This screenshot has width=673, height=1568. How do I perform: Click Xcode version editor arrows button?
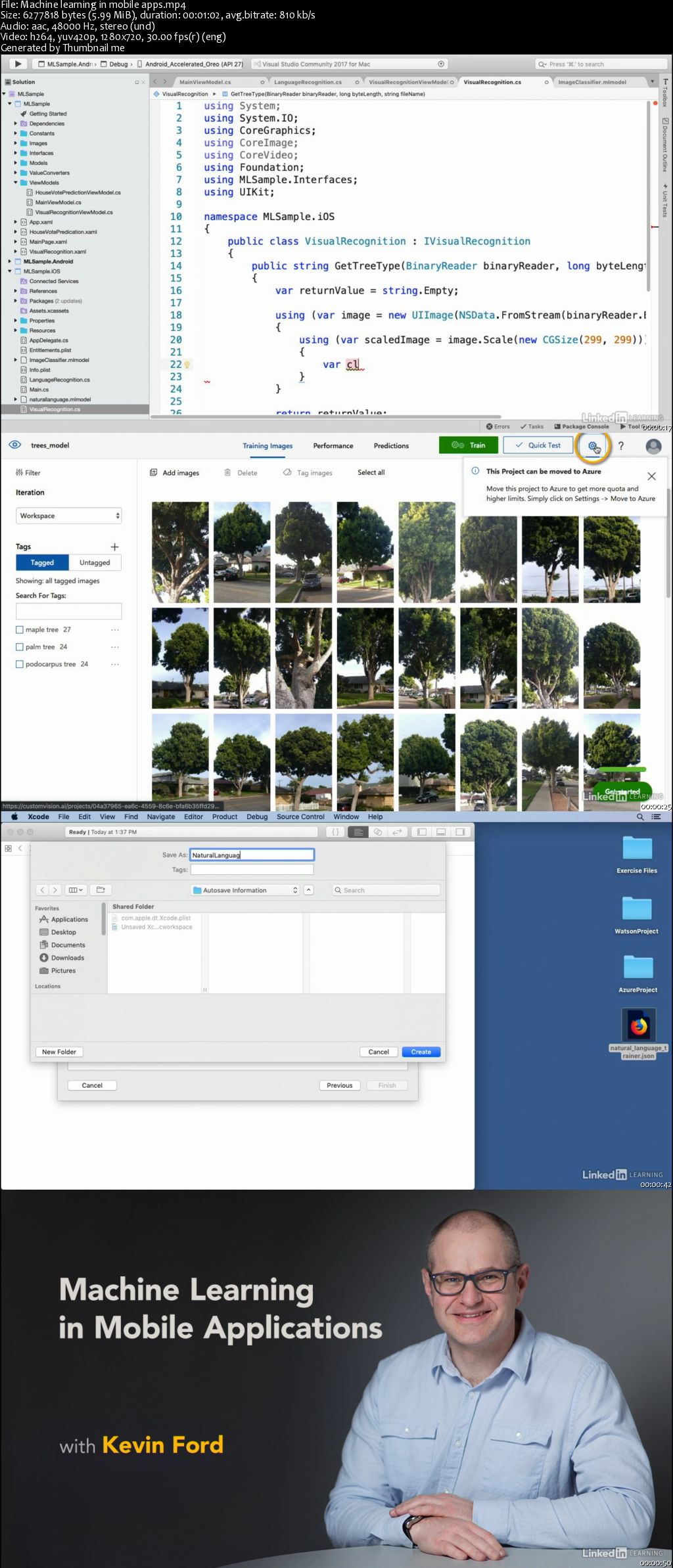(397, 832)
